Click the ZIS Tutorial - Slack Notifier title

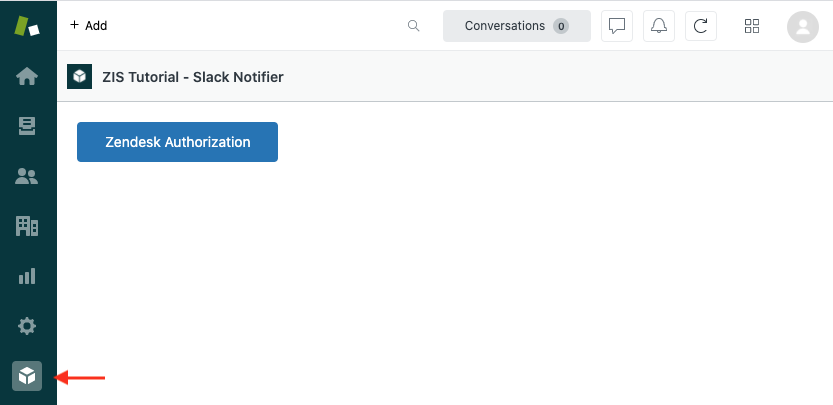point(193,77)
